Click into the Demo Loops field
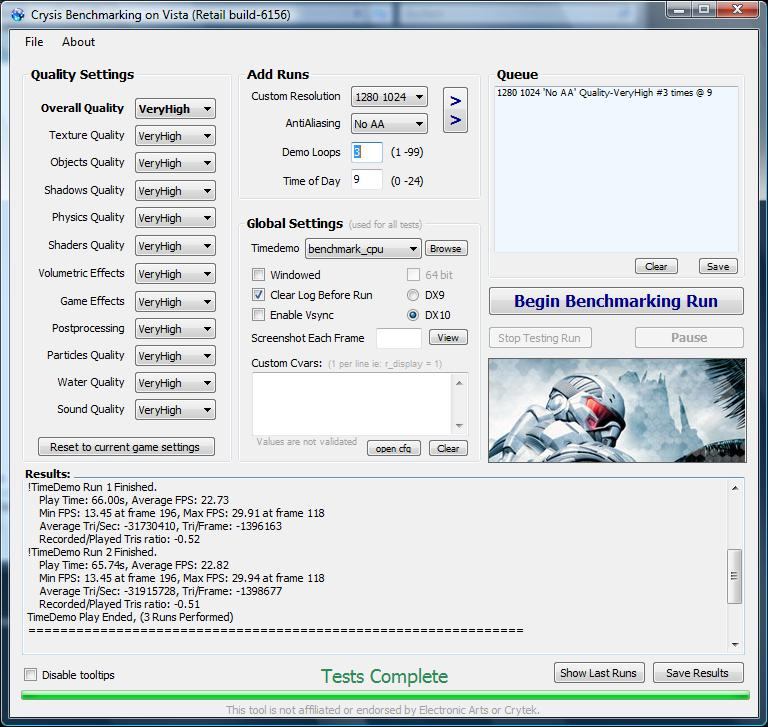The image size is (768, 727). tap(367, 152)
